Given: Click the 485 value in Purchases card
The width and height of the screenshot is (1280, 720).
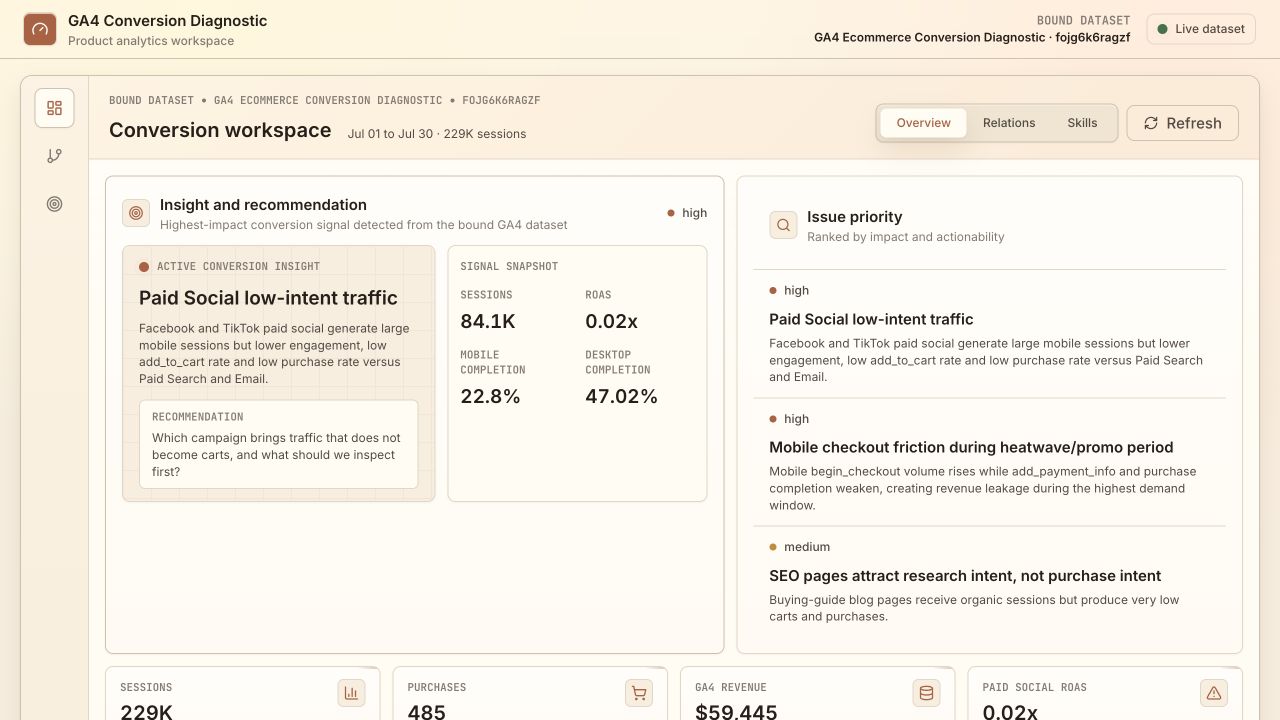Looking at the screenshot, I should click(427, 711).
